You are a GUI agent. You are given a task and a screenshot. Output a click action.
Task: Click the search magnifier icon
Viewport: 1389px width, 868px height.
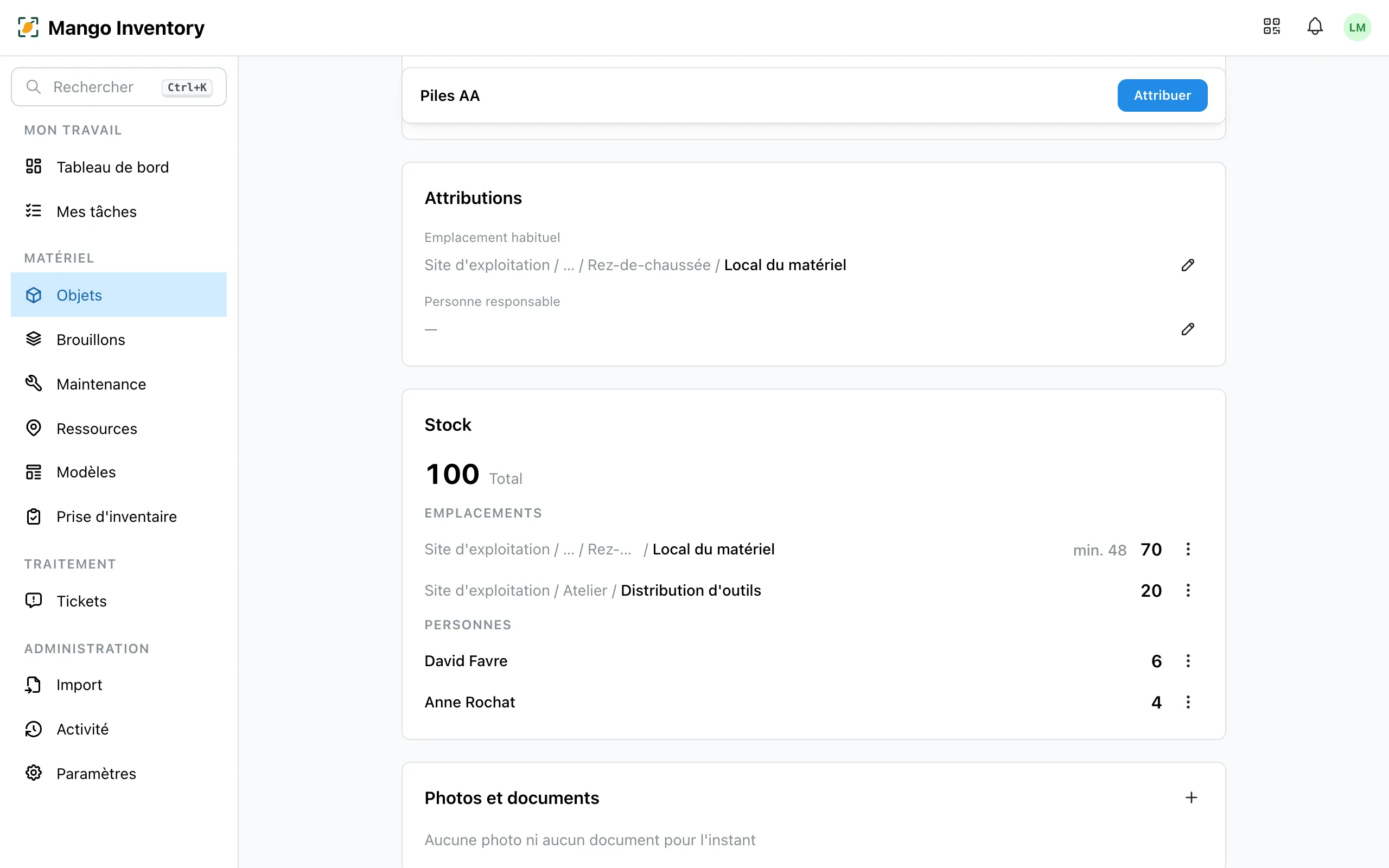click(34, 87)
